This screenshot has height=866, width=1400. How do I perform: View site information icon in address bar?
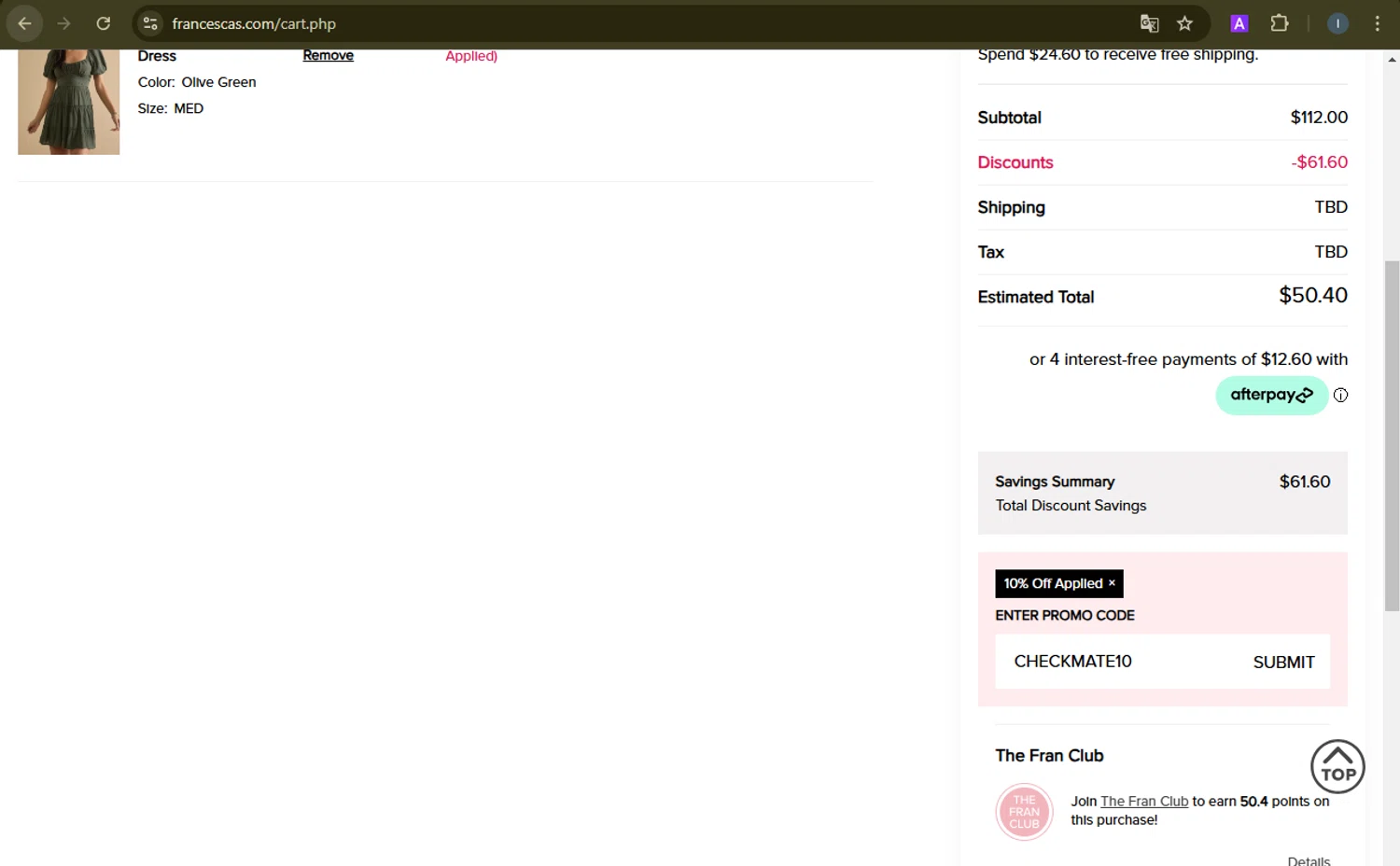(150, 23)
